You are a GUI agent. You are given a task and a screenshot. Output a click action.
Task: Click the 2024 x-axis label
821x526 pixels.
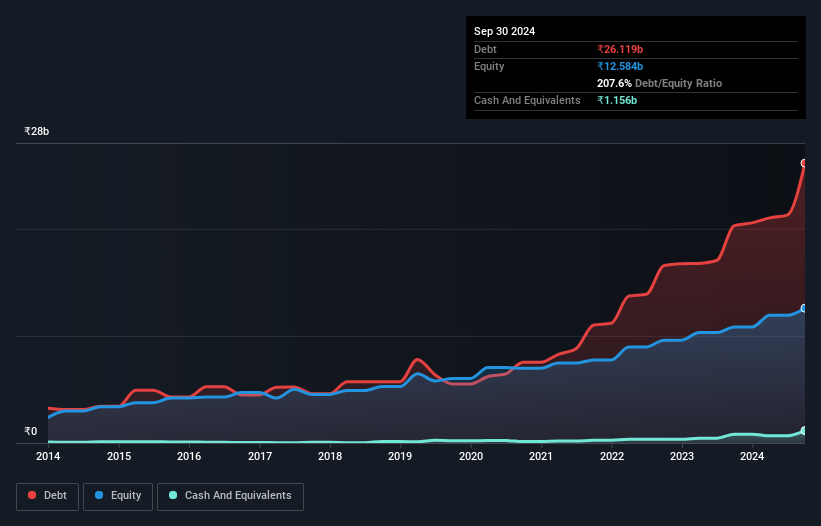(752, 456)
